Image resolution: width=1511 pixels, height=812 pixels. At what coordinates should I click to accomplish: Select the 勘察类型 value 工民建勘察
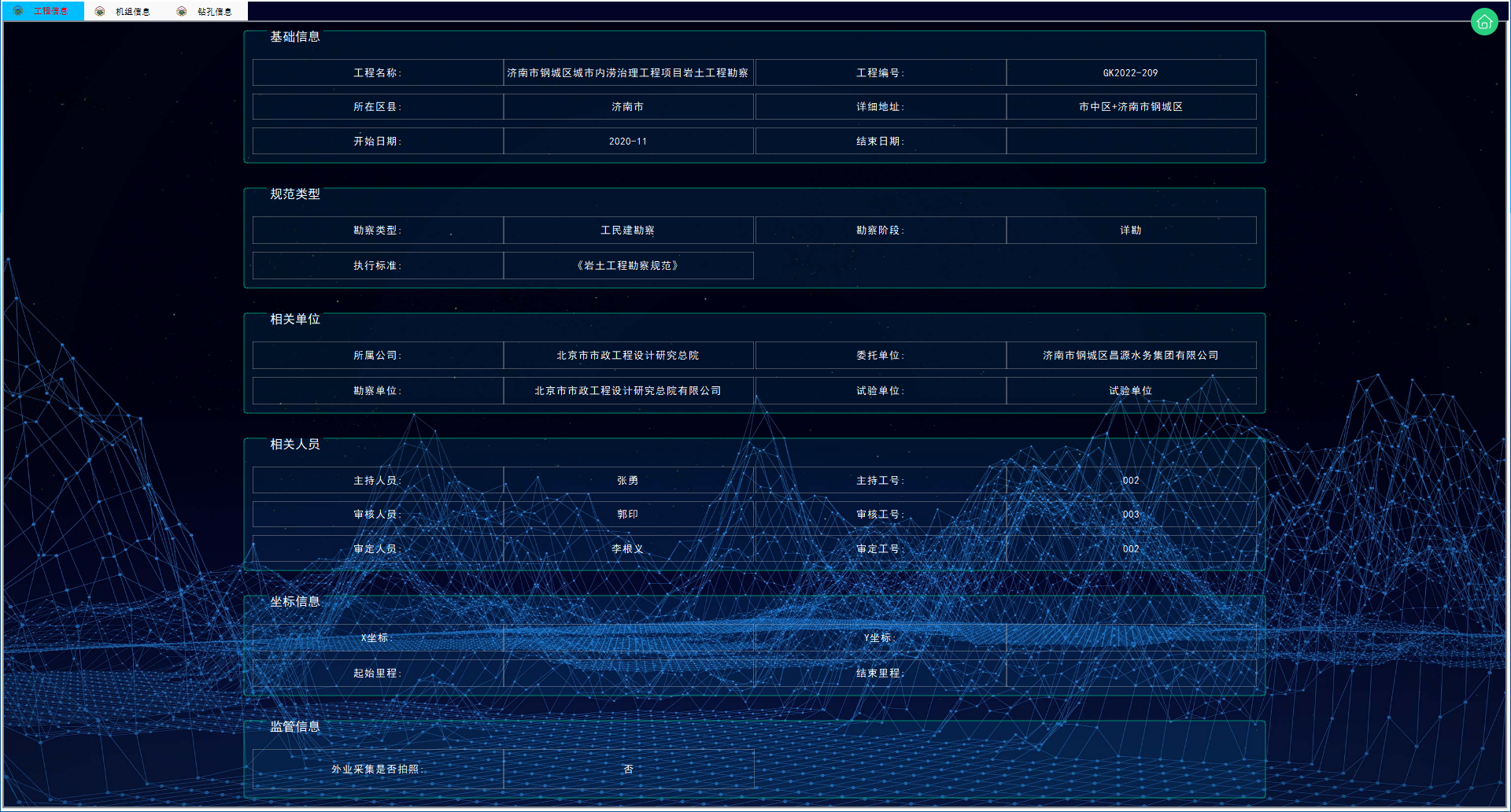coord(628,231)
